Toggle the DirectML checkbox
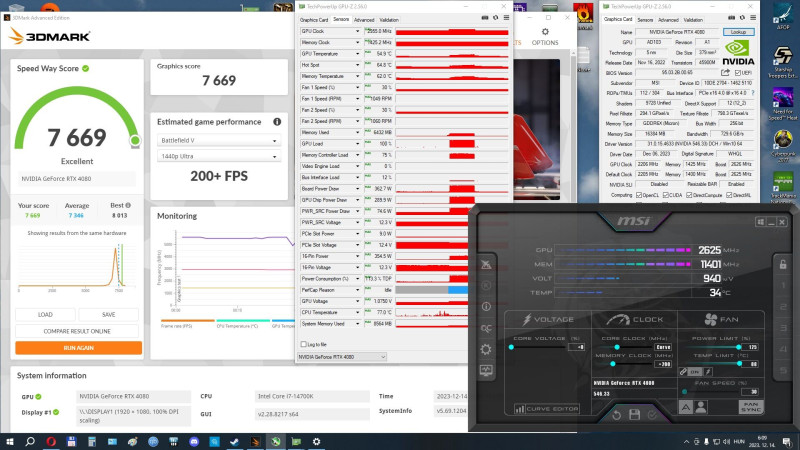Viewport: 800px width, 450px height. (729, 195)
